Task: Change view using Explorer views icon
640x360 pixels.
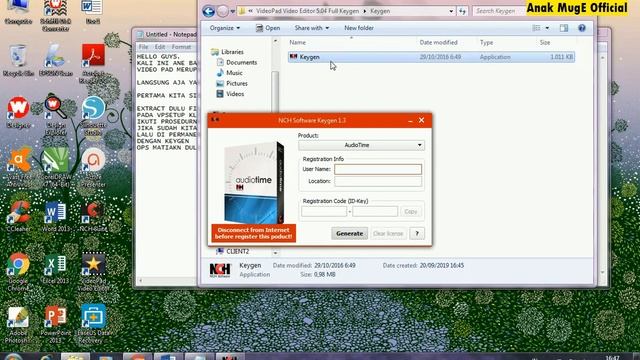Action: [x=536, y=28]
